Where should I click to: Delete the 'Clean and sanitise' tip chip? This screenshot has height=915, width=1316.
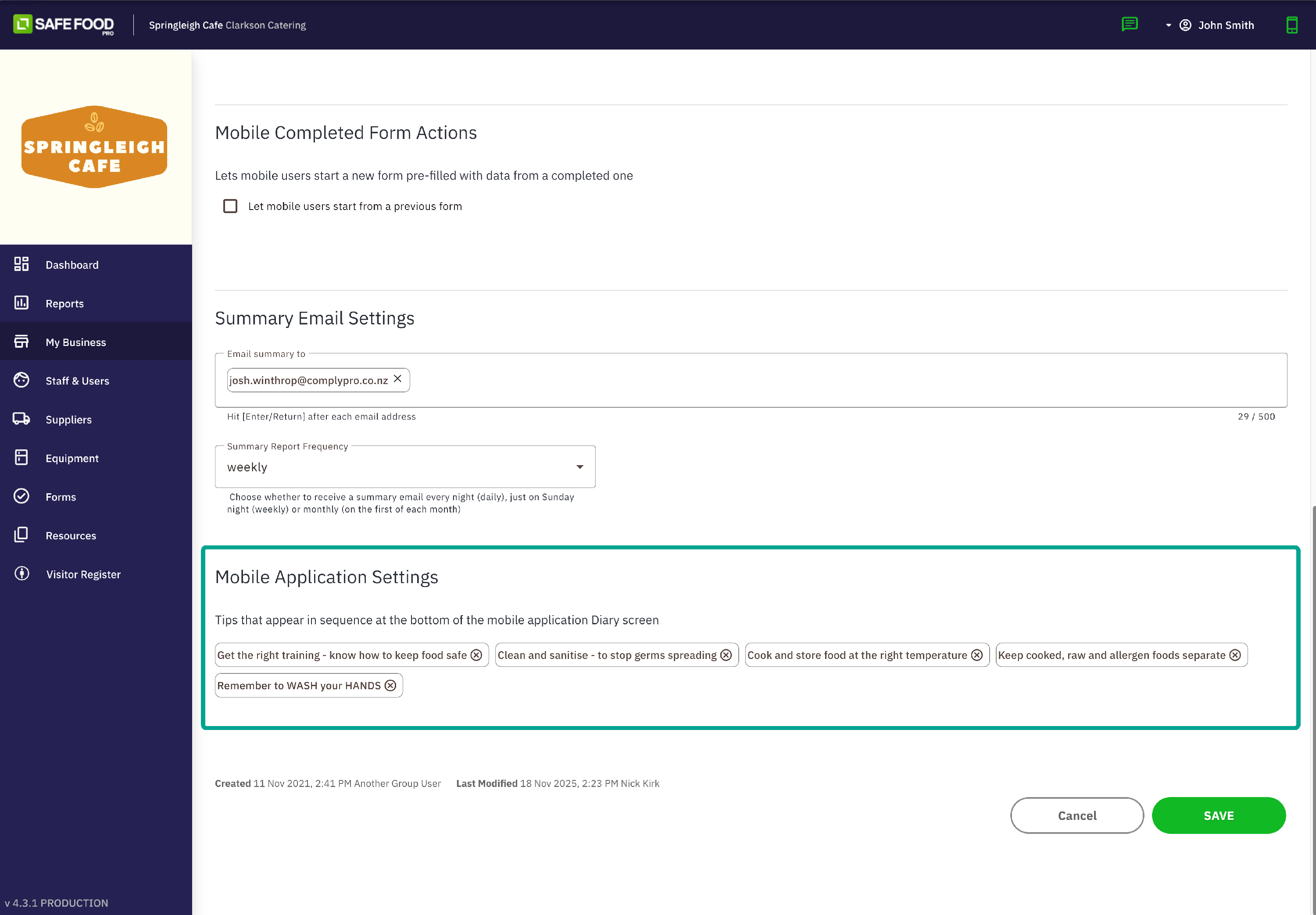tap(726, 655)
